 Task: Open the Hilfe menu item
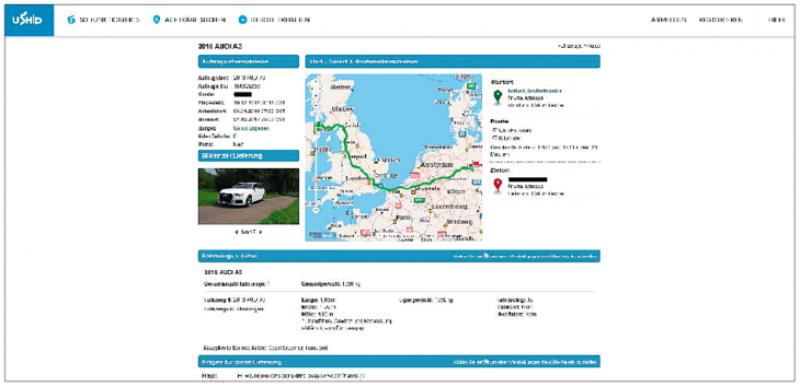pos(776,20)
